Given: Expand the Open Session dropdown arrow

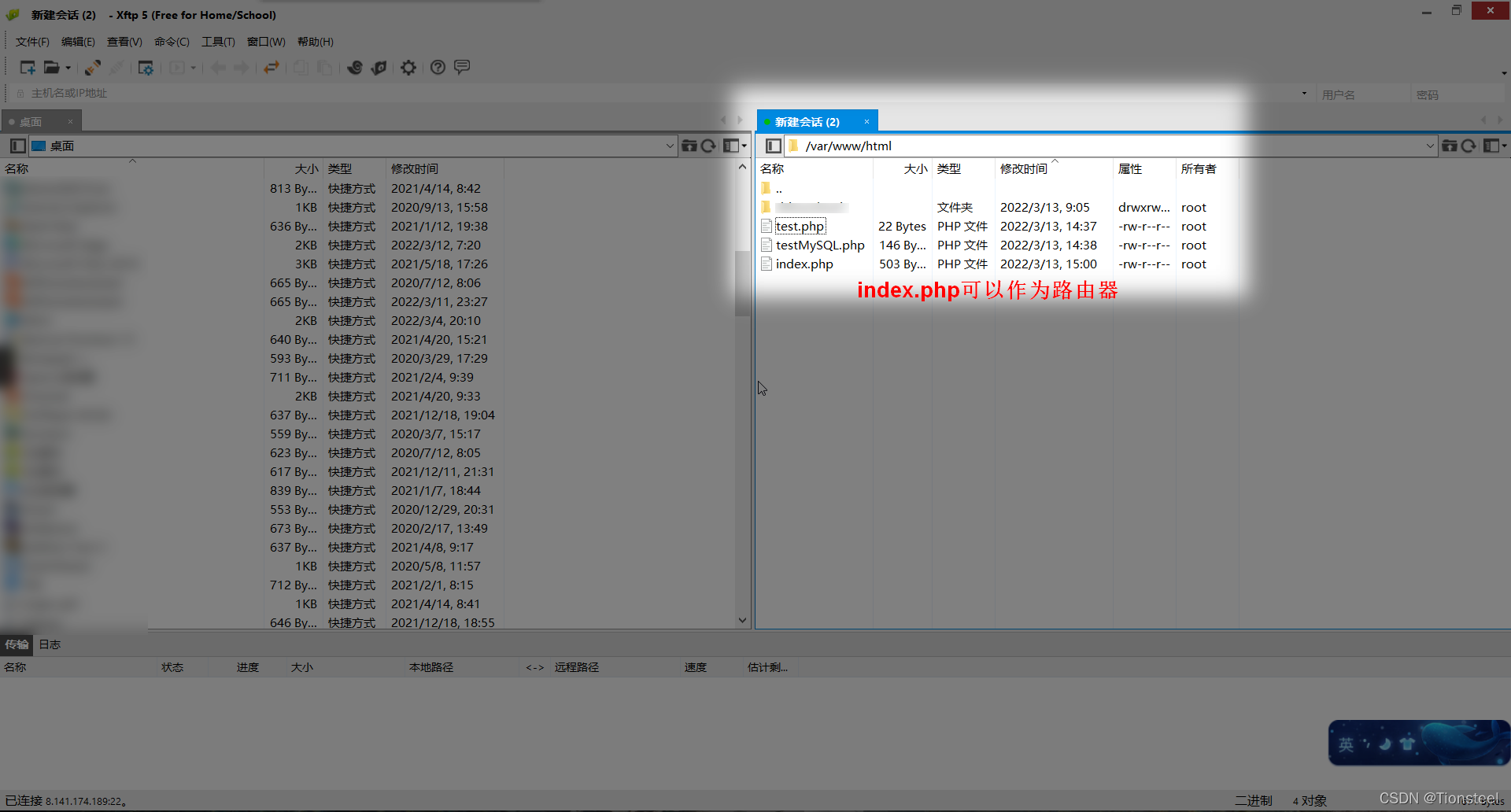Looking at the screenshot, I should (x=68, y=68).
